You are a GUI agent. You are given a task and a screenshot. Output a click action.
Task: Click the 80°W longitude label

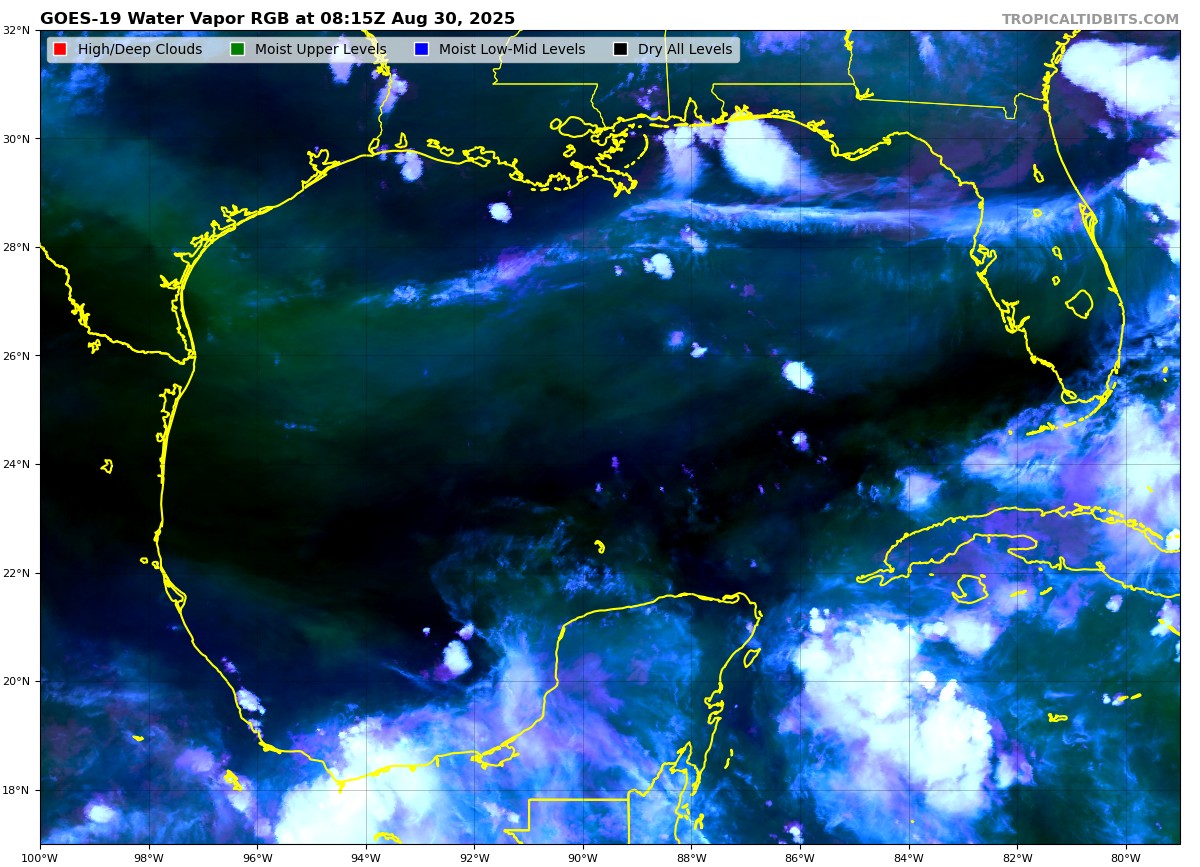point(1126,857)
